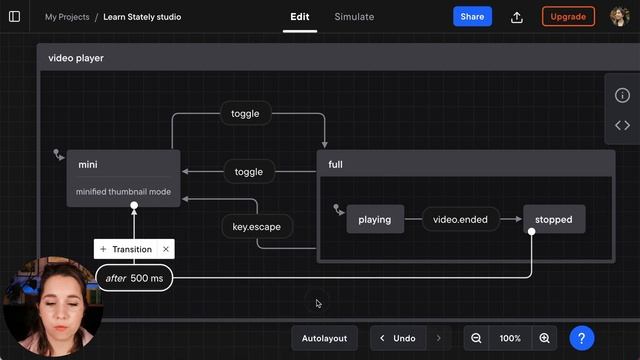Select the key.escape event label

[257, 227]
